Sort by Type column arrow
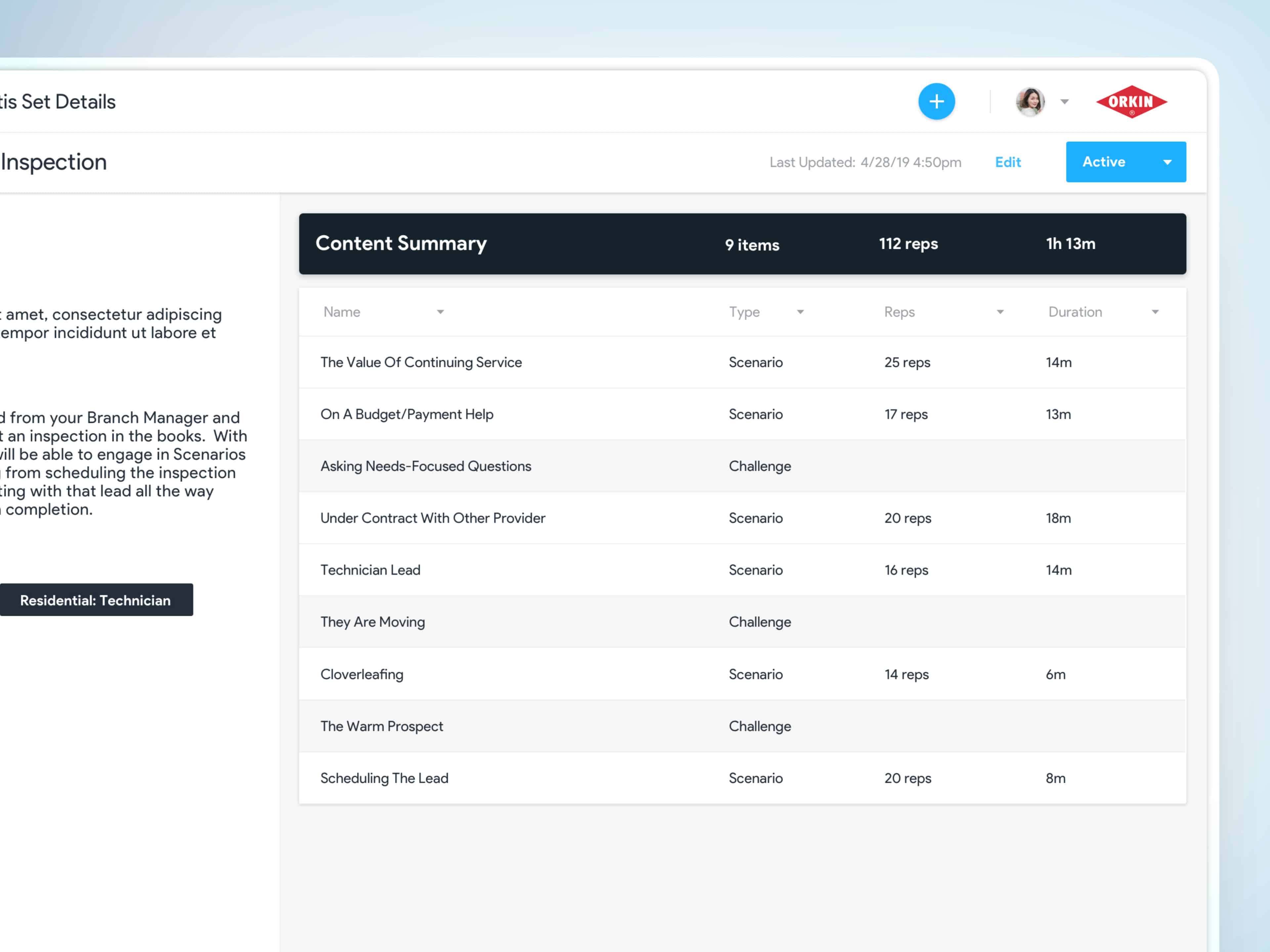This screenshot has height=952, width=1270. (x=800, y=312)
